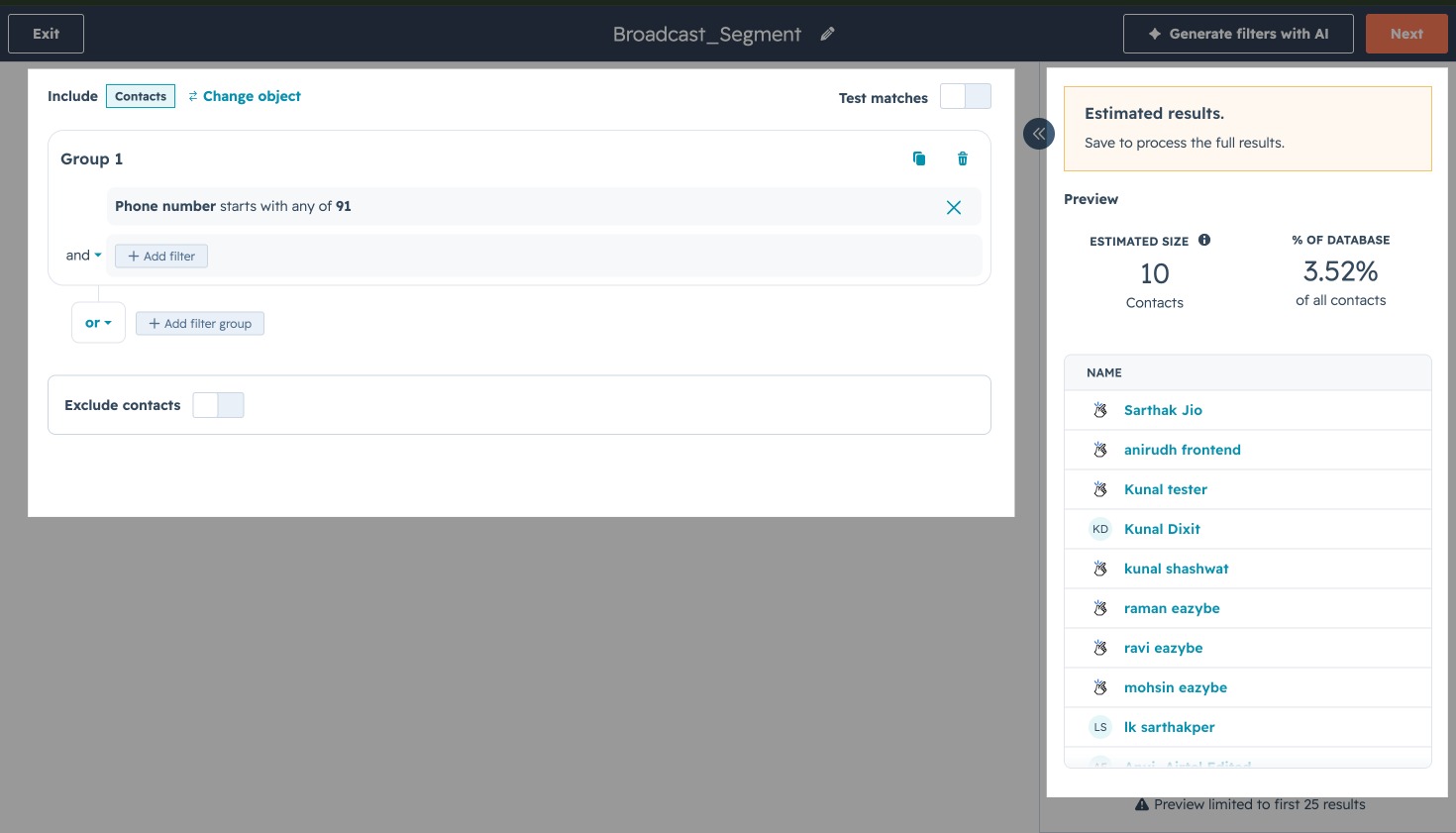Open contact lk sarthakper

click(1170, 727)
